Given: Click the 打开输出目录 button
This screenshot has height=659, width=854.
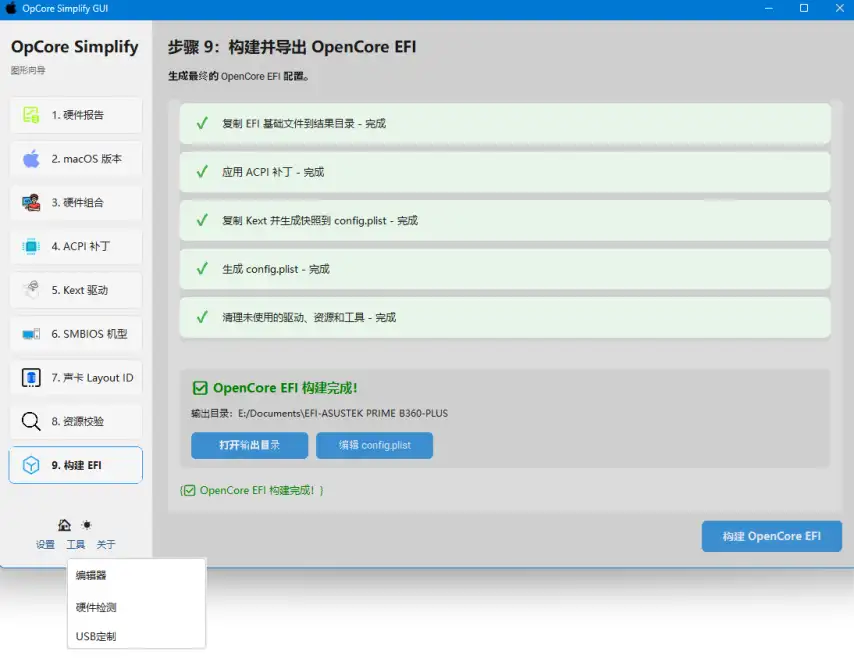Looking at the screenshot, I should [x=250, y=446].
